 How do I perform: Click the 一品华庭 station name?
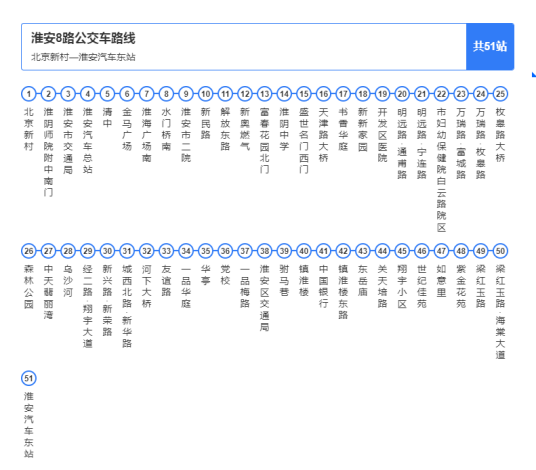click(186, 286)
